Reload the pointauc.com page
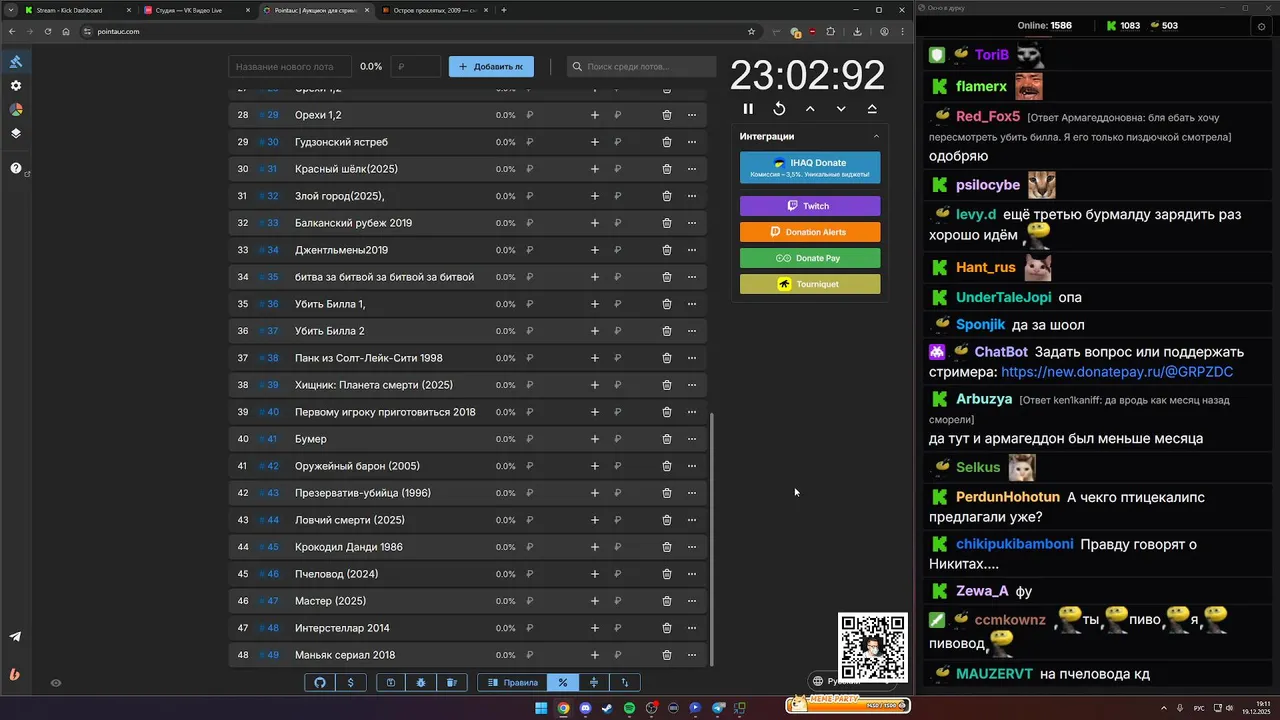The width and height of the screenshot is (1280, 720). pos(47,31)
